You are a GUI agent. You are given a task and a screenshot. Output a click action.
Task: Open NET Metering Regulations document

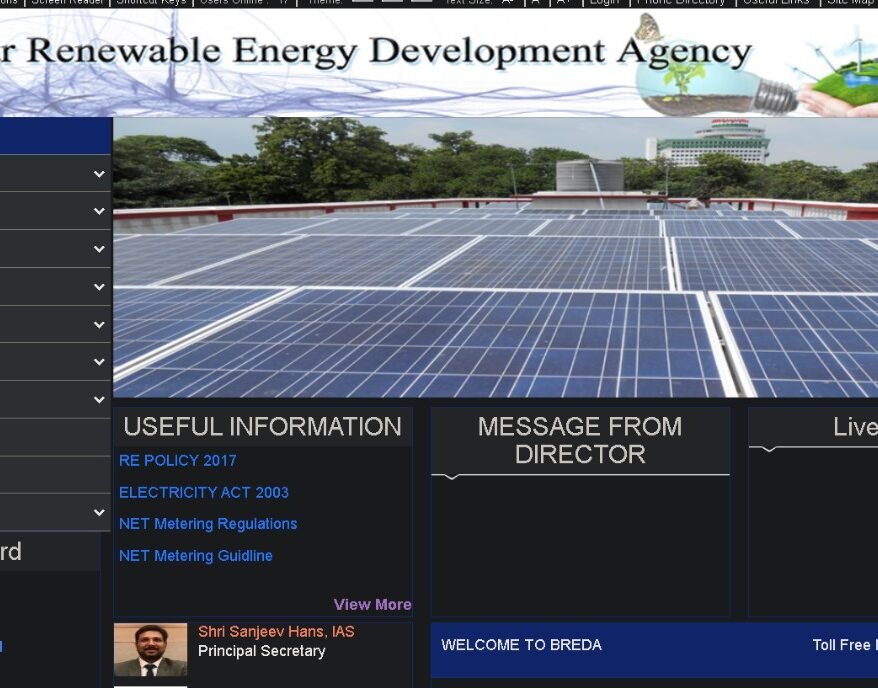point(208,524)
